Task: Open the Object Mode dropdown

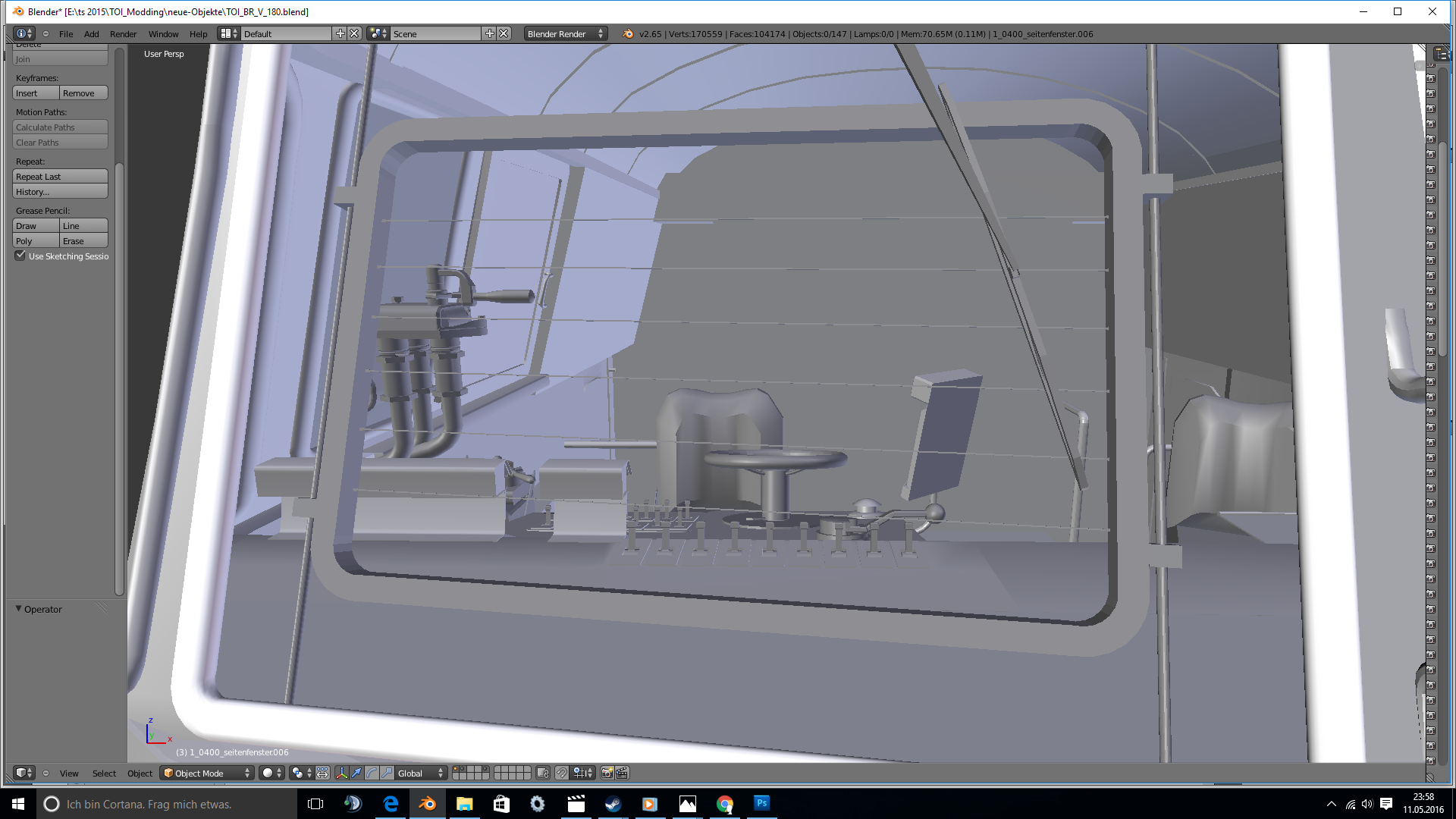Action: tap(206, 773)
